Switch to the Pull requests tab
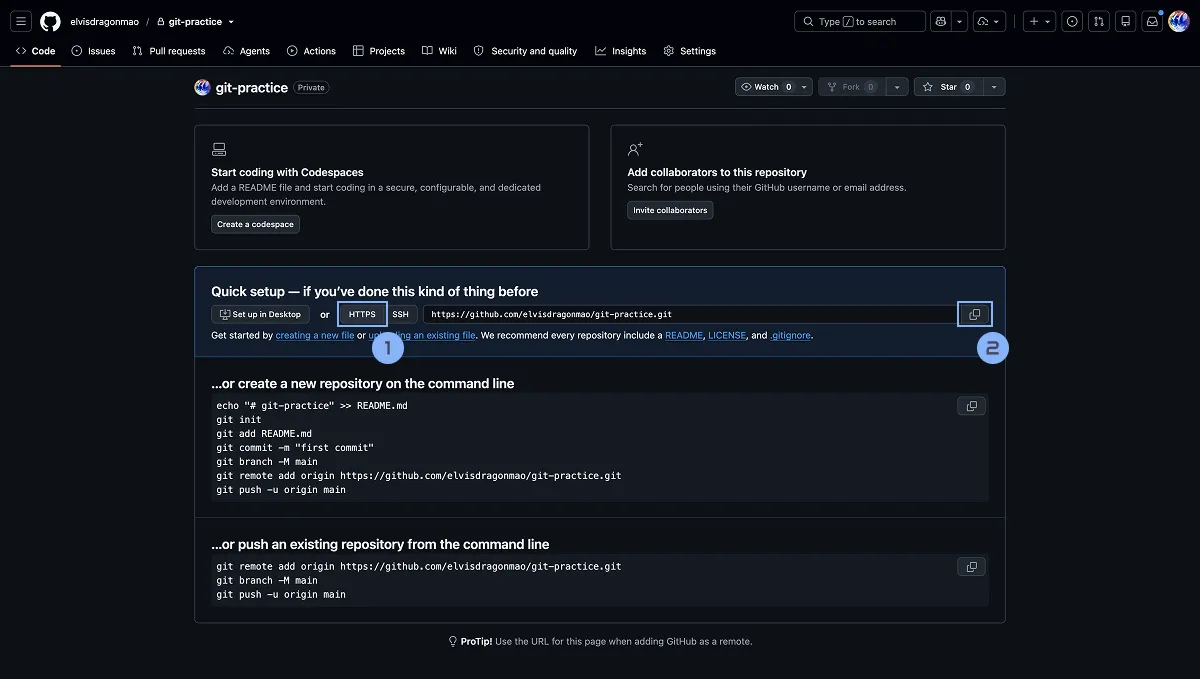The height and width of the screenshot is (679, 1200). 169,51
